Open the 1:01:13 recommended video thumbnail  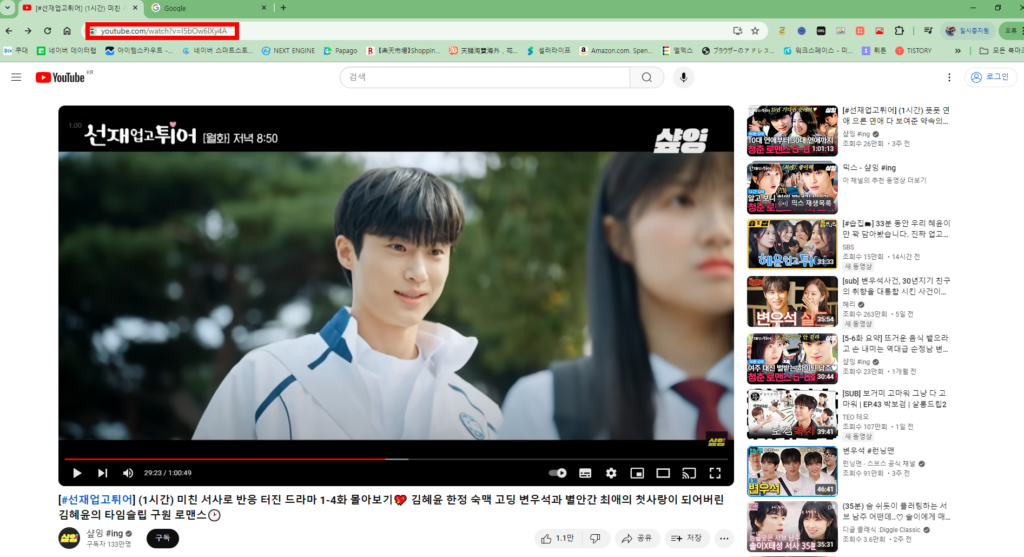click(792, 131)
